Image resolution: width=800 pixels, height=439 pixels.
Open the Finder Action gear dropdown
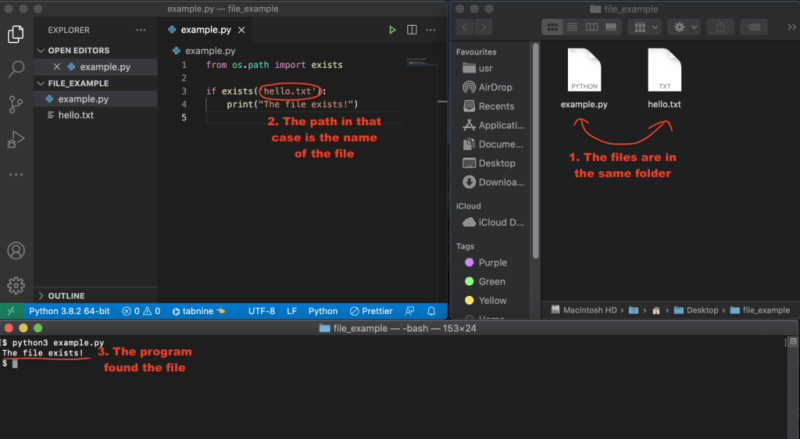685,27
